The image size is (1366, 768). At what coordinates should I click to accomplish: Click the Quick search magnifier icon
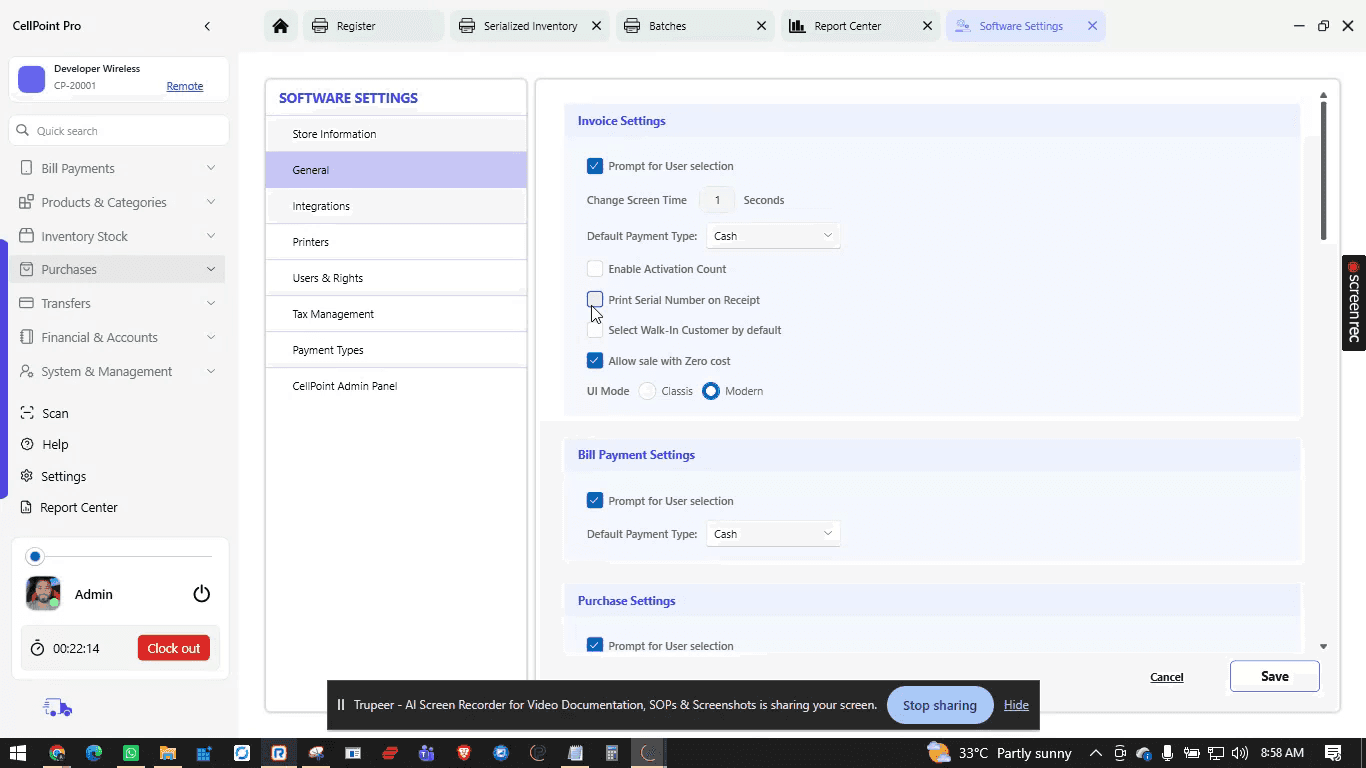point(23,131)
